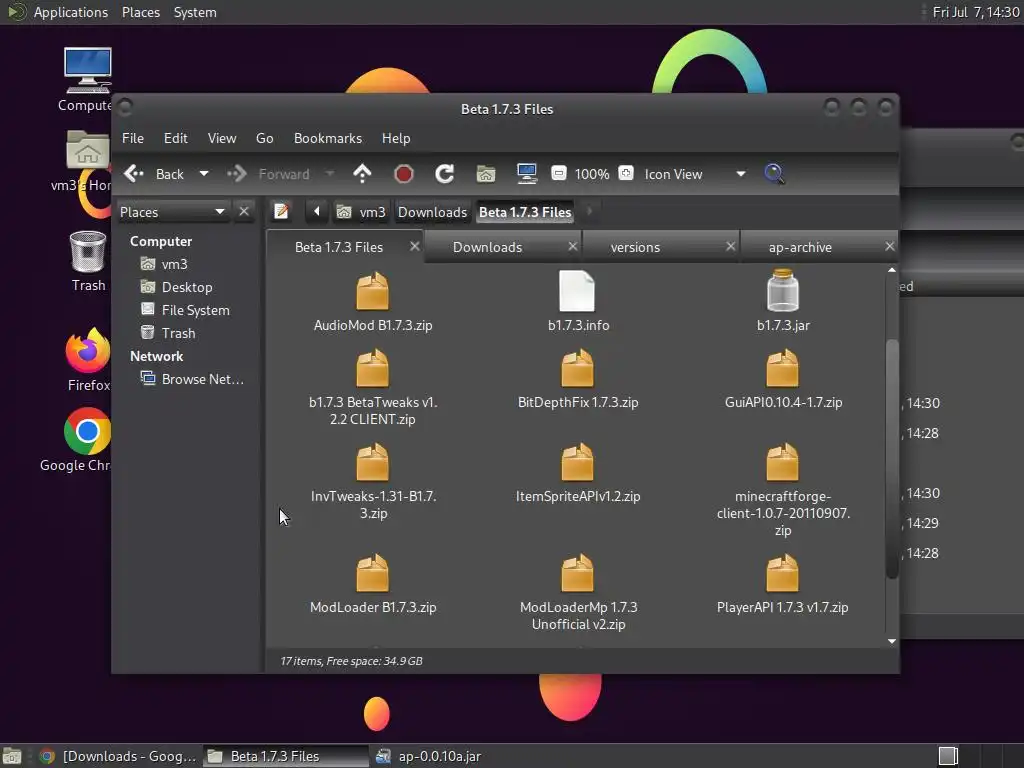
Task: Click the zoom out icon
Action: (558, 173)
